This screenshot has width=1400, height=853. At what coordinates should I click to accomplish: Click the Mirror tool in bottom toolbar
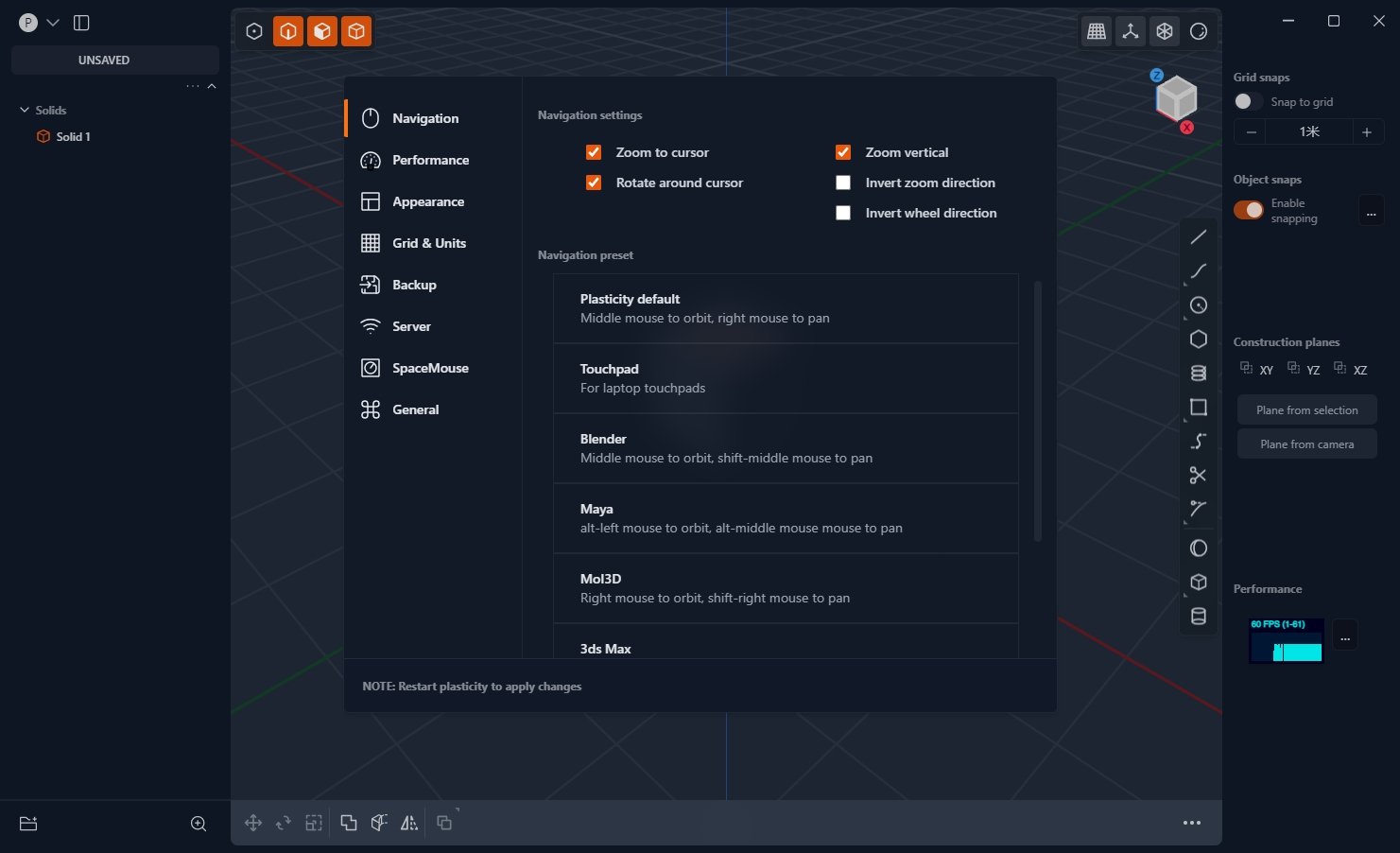click(409, 823)
